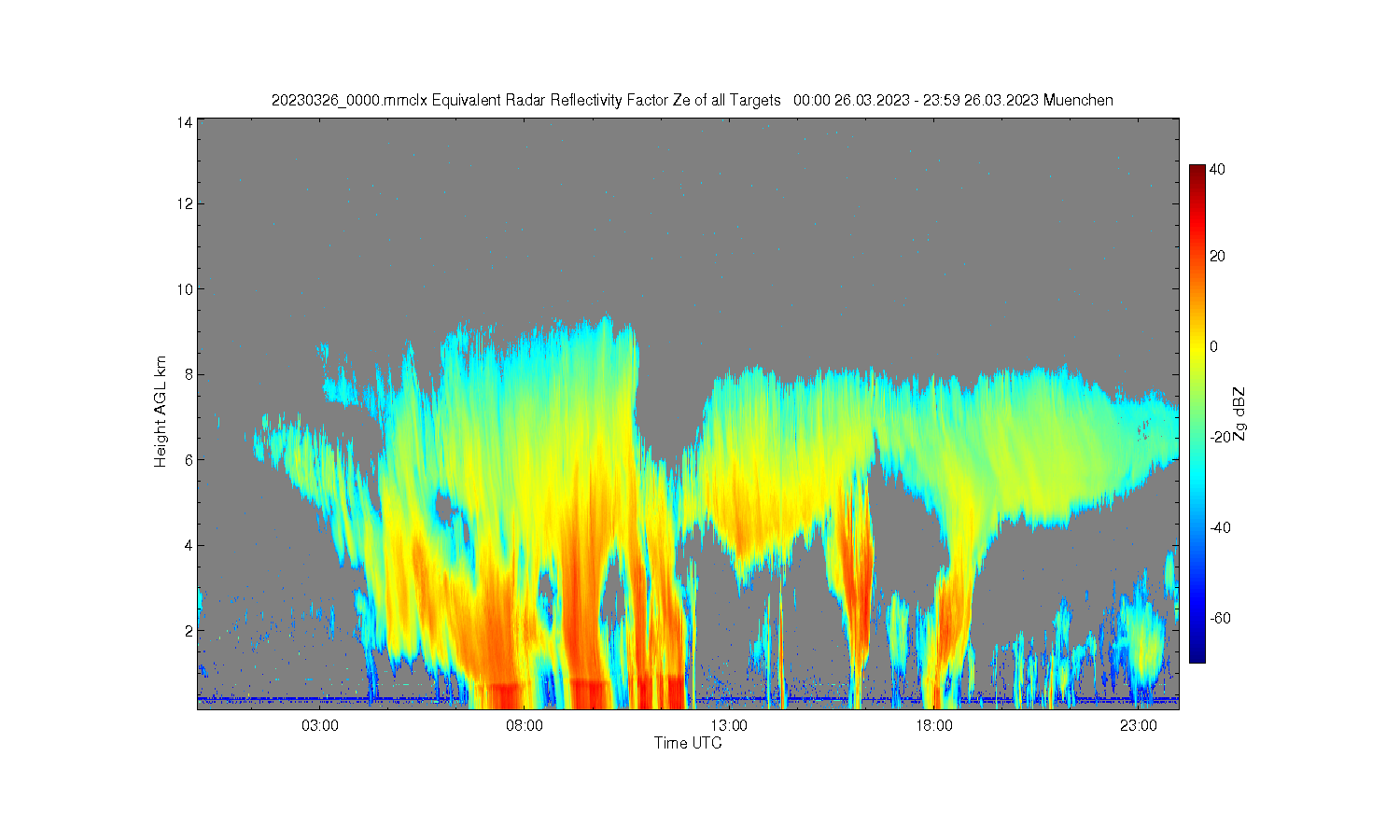The height and width of the screenshot is (840, 1400).
Task: Click the height tick label 10
Action: (186, 289)
